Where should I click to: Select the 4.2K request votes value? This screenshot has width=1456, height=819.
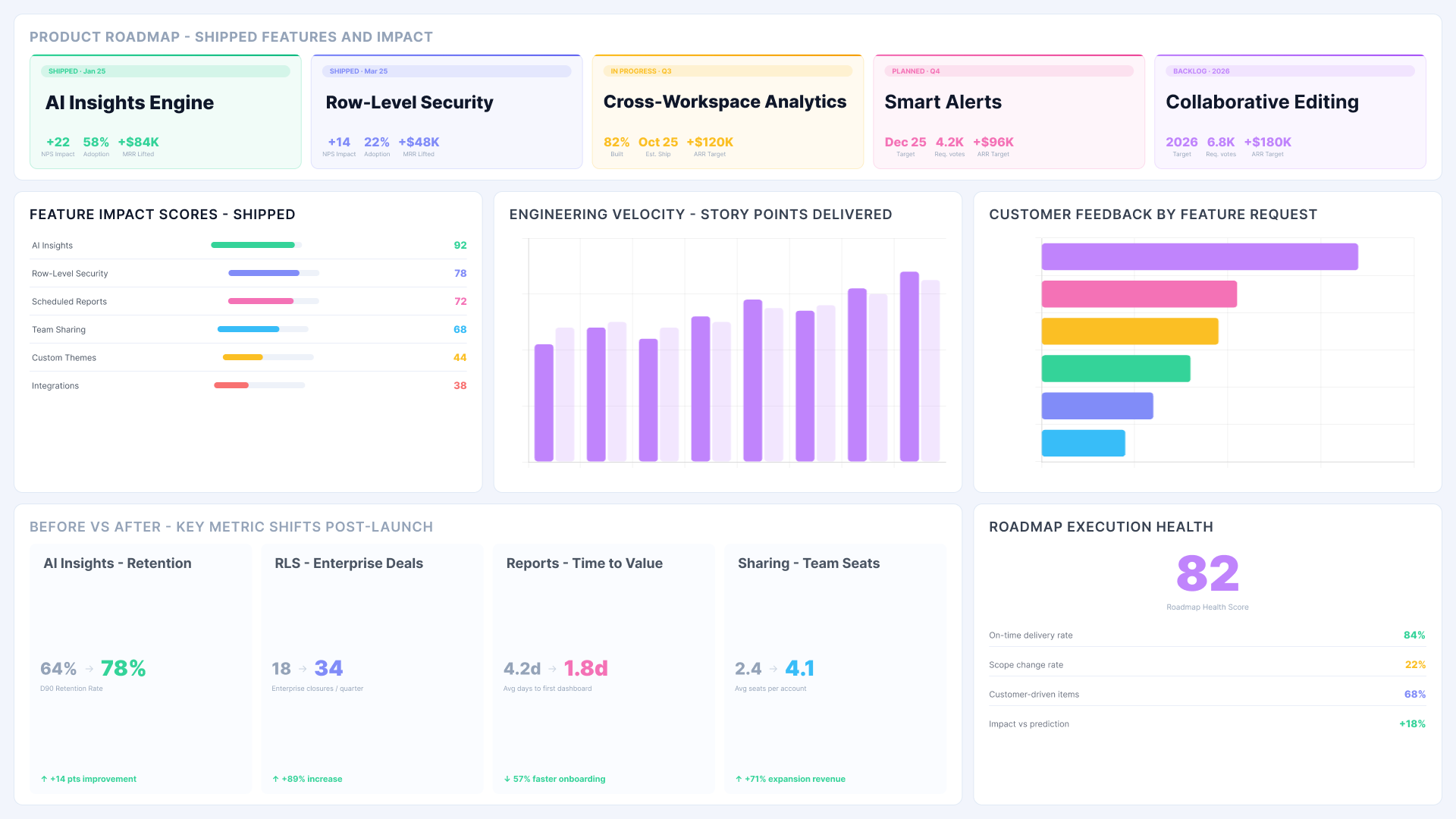[949, 142]
